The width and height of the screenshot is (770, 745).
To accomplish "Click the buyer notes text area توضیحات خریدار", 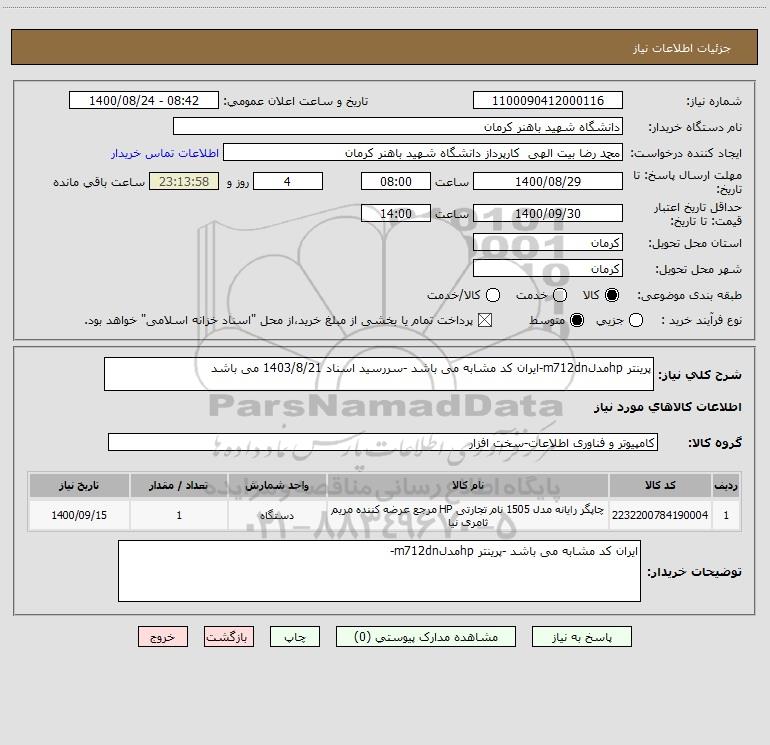I will pyautogui.click(x=379, y=571).
